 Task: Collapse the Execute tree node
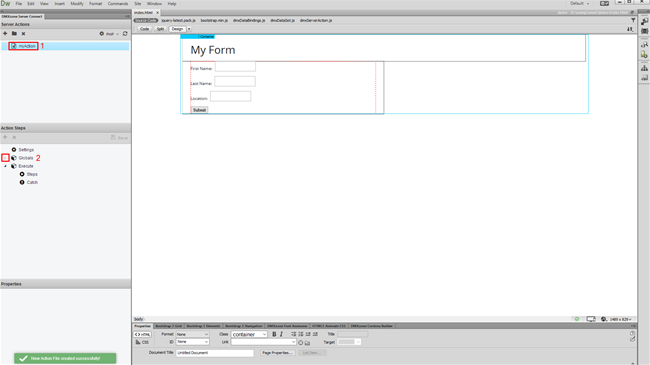point(5,166)
